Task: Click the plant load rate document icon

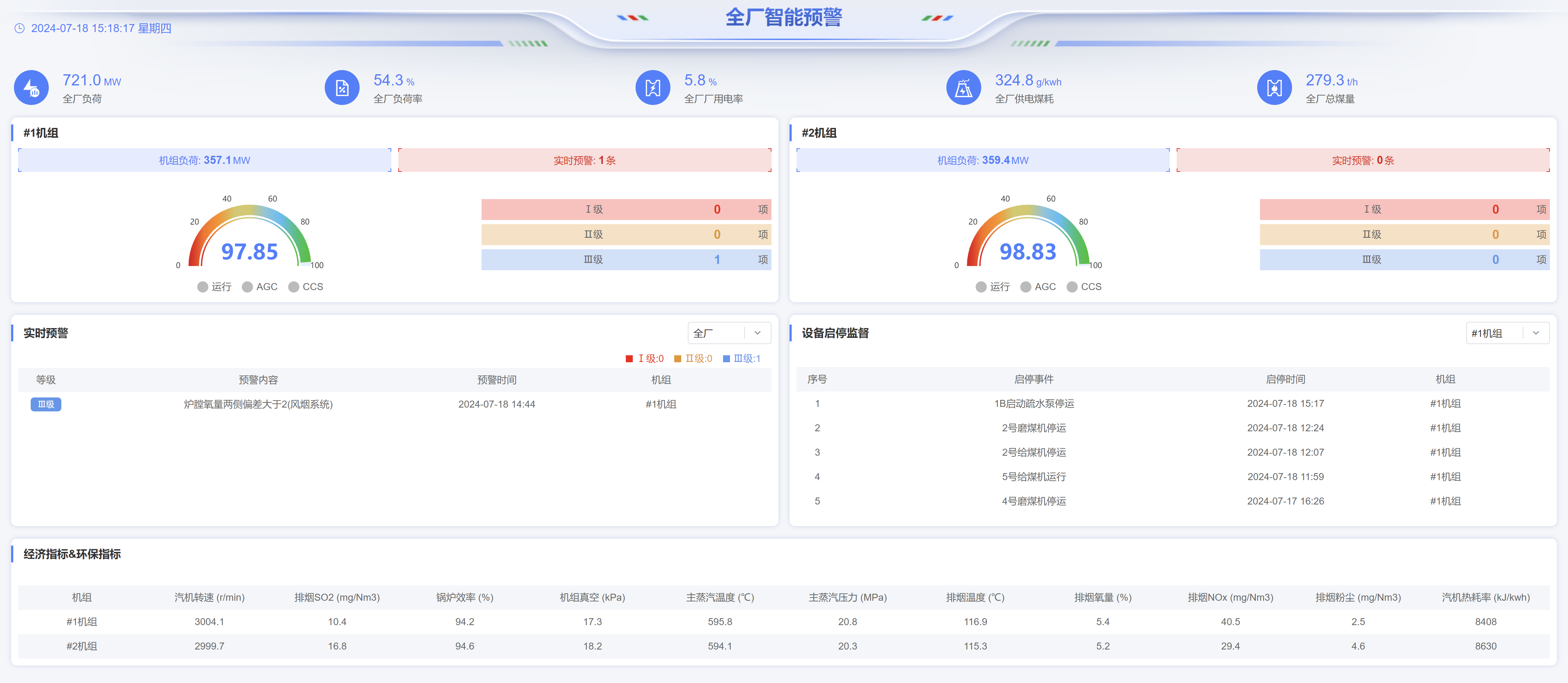Action: pyautogui.click(x=342, y=88)
